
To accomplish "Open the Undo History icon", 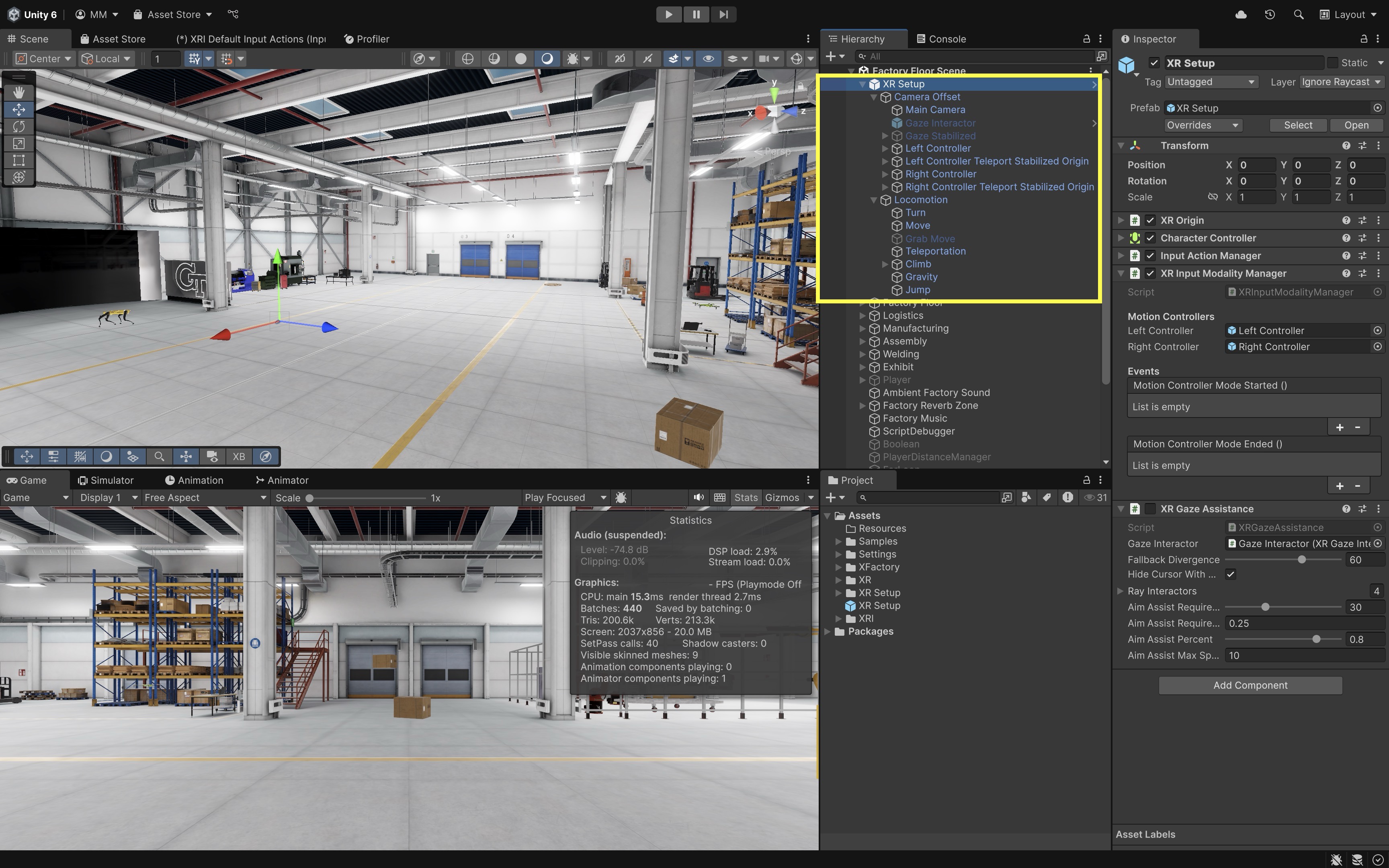I will (1270, 14).
